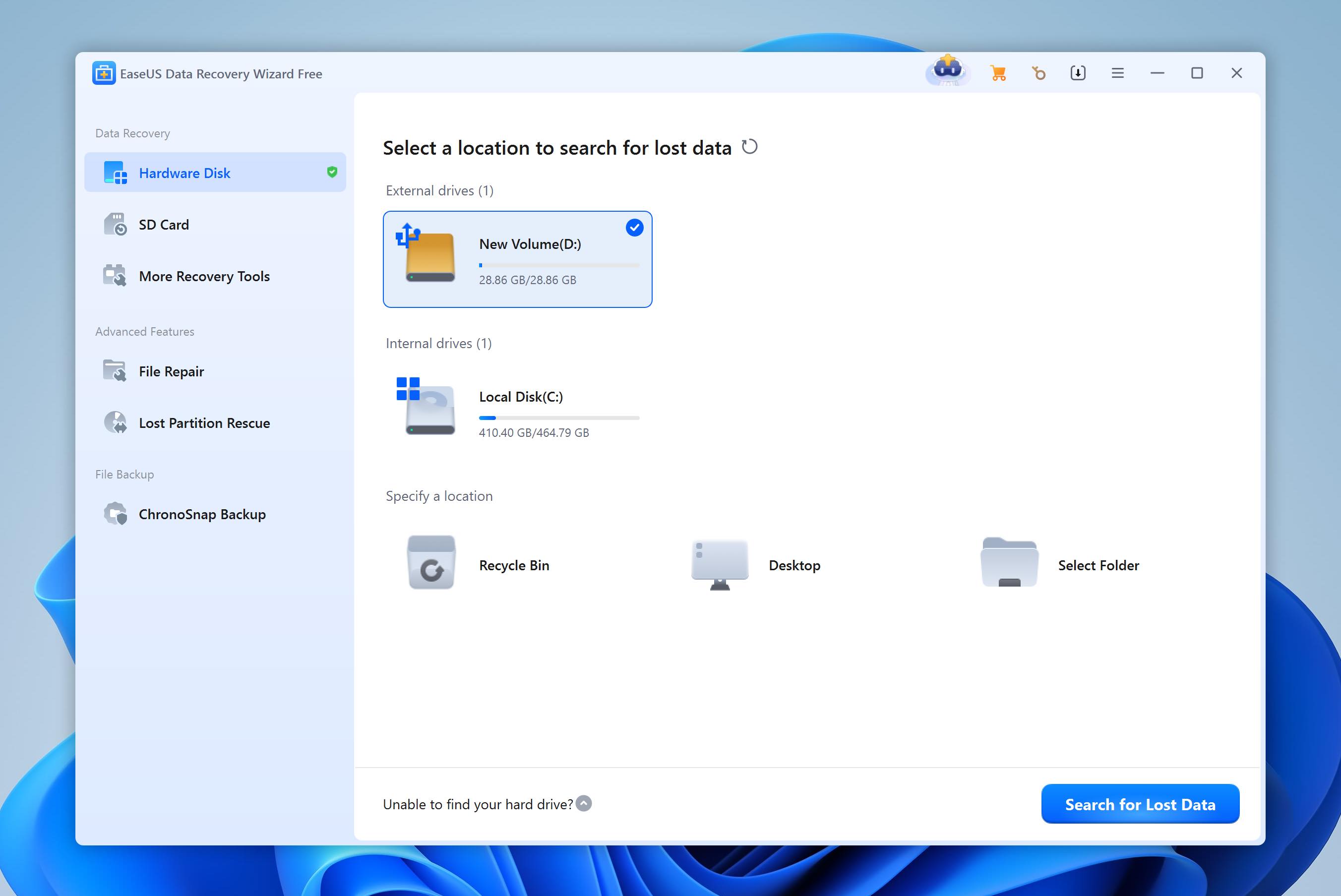Click the Specify a location heading
1341x896 pixels.
(439, 496)
